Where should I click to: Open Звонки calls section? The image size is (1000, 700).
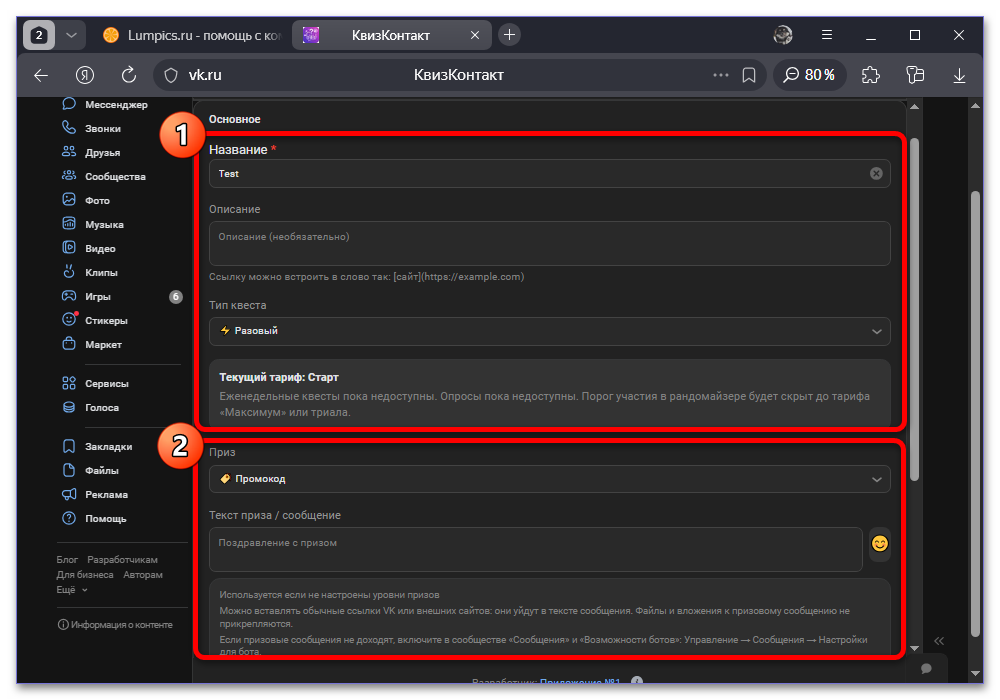(x=92, y=128)
